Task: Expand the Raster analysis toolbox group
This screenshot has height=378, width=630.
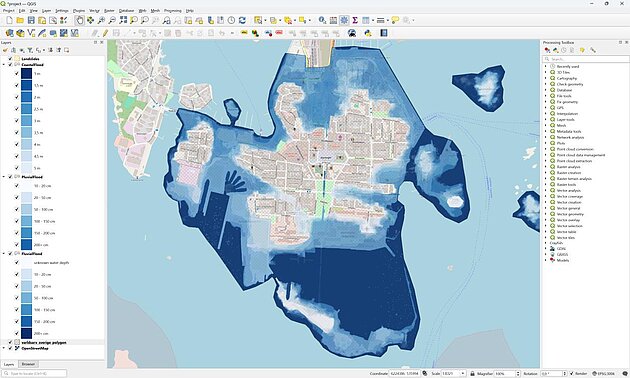Action: (546, 167)
